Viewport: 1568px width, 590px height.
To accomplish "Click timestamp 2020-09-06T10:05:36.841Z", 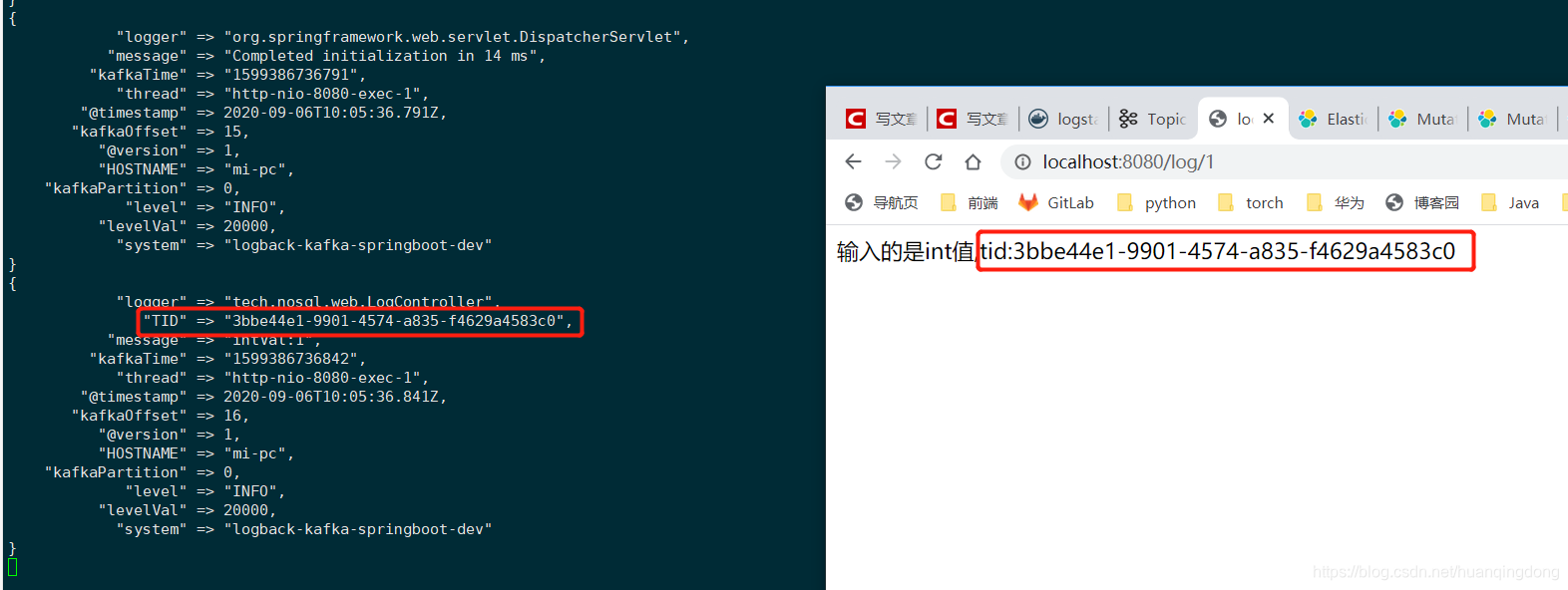I will pyautogui.click(x=331, y=397).
